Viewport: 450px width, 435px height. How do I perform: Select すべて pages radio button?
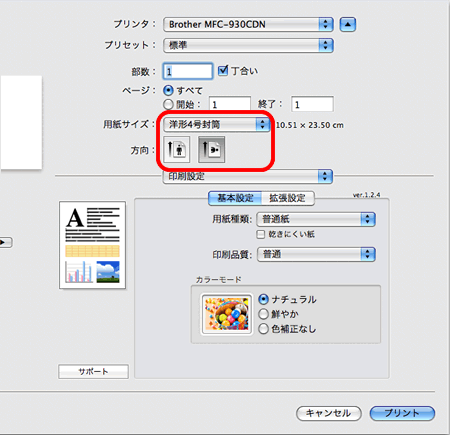(169, 90)
